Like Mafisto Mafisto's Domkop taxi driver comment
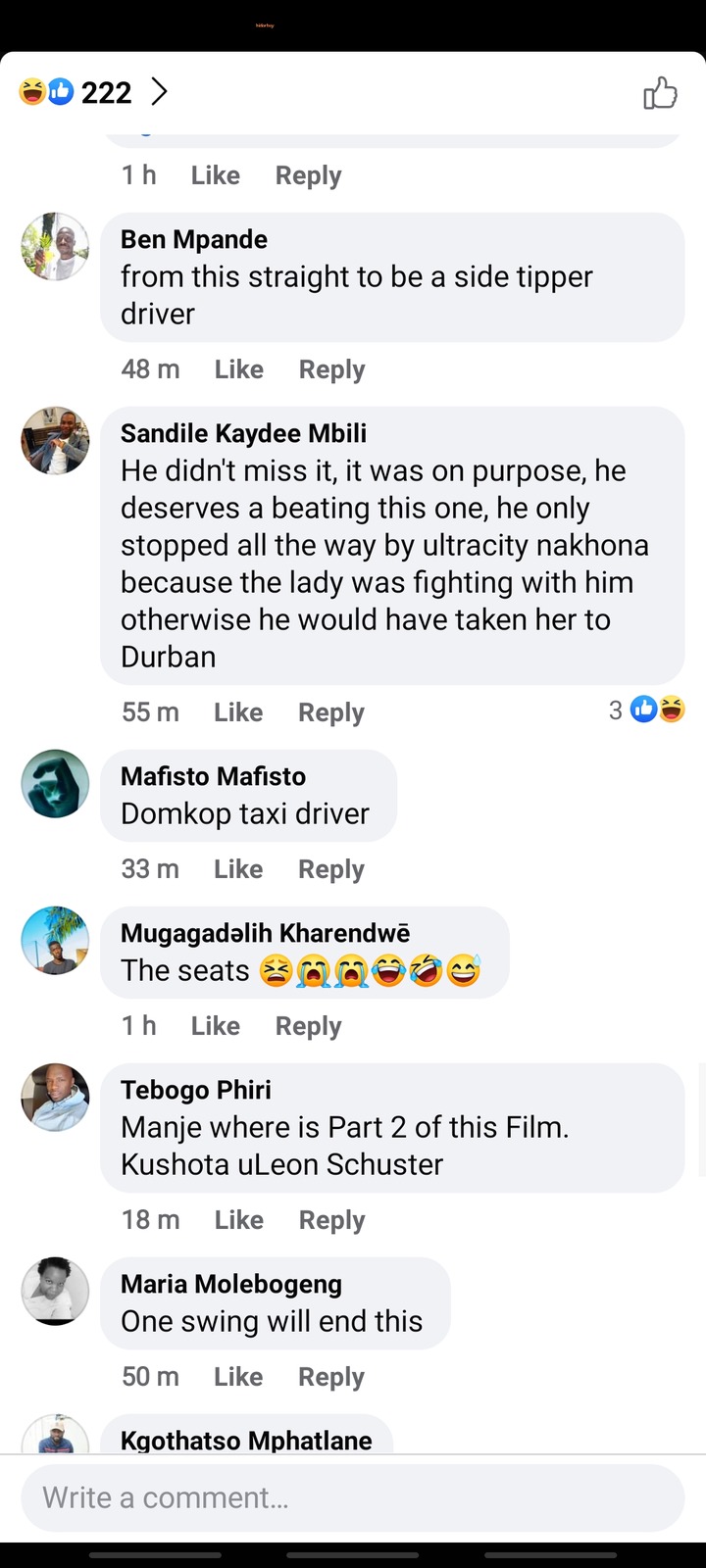Image resolution: width=706 pixels, height=1568 pixels. (x=238, y=869)
